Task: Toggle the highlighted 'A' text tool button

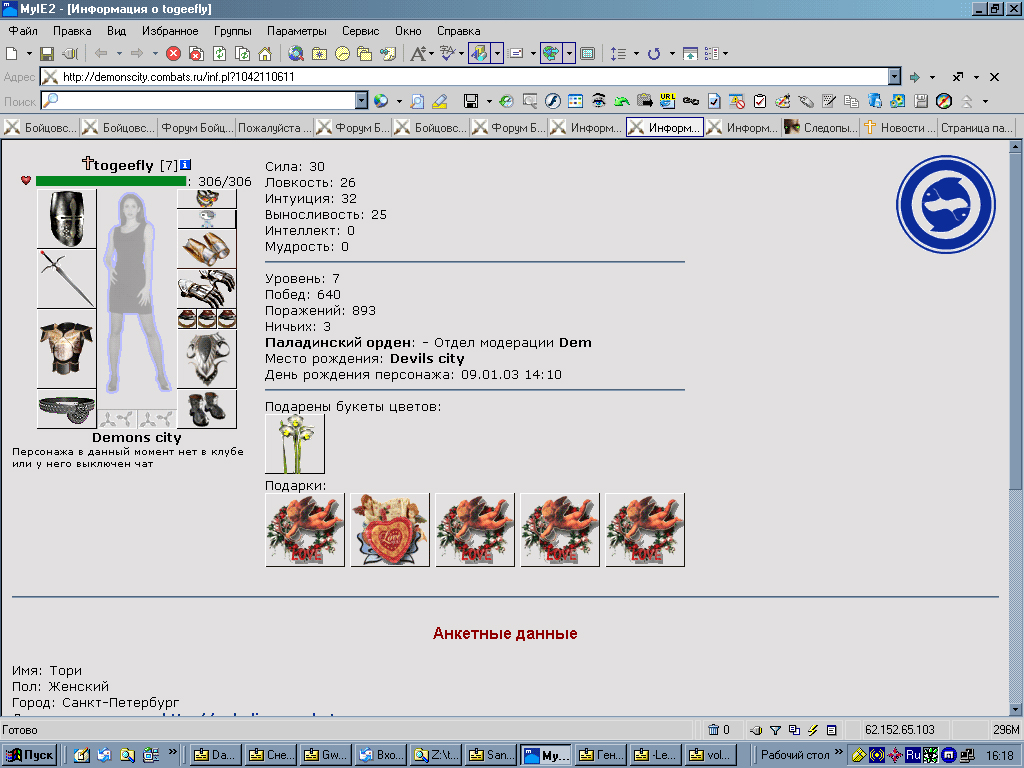Action: coord(479,54)
